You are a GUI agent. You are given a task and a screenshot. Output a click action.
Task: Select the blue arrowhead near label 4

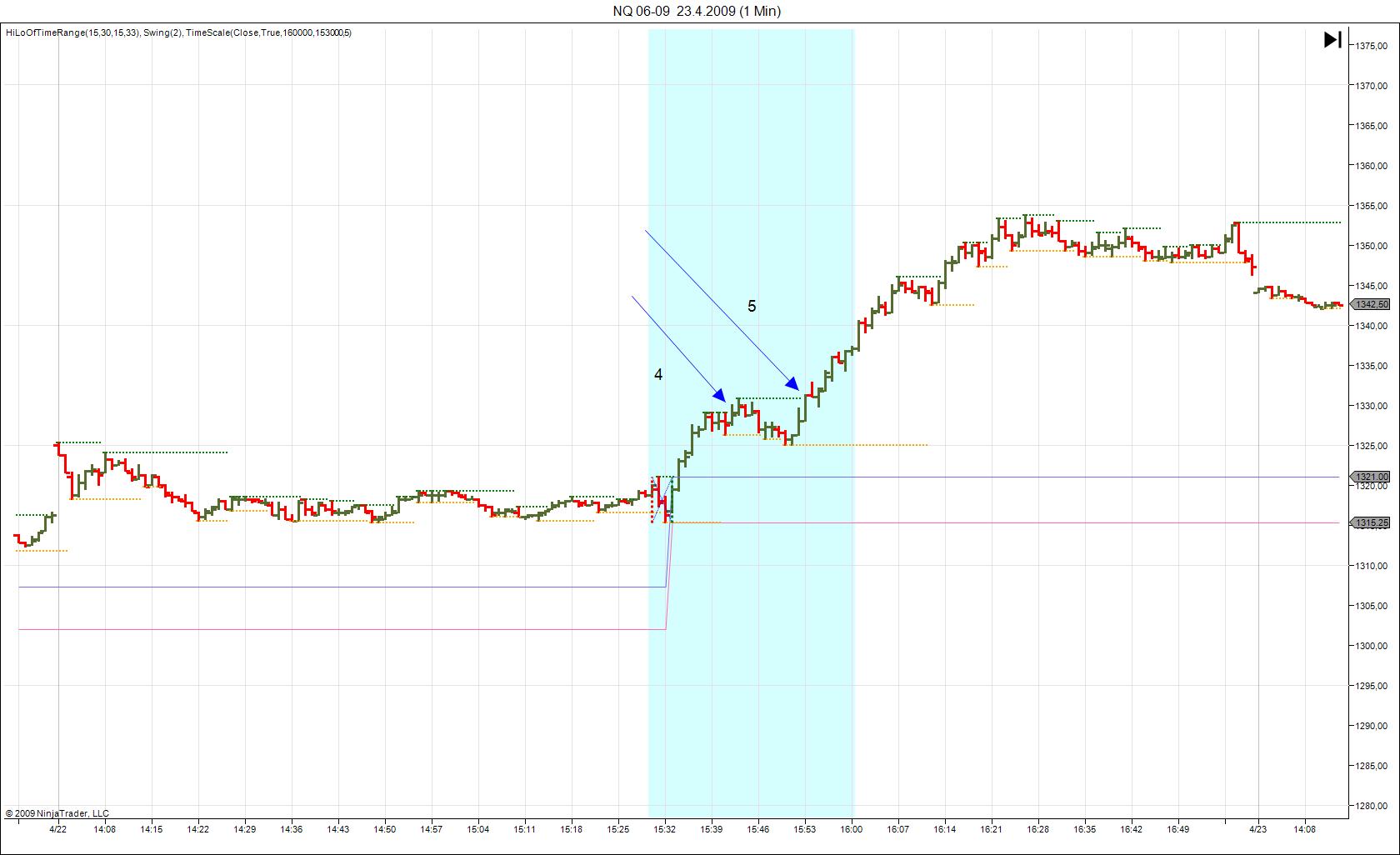719,393
